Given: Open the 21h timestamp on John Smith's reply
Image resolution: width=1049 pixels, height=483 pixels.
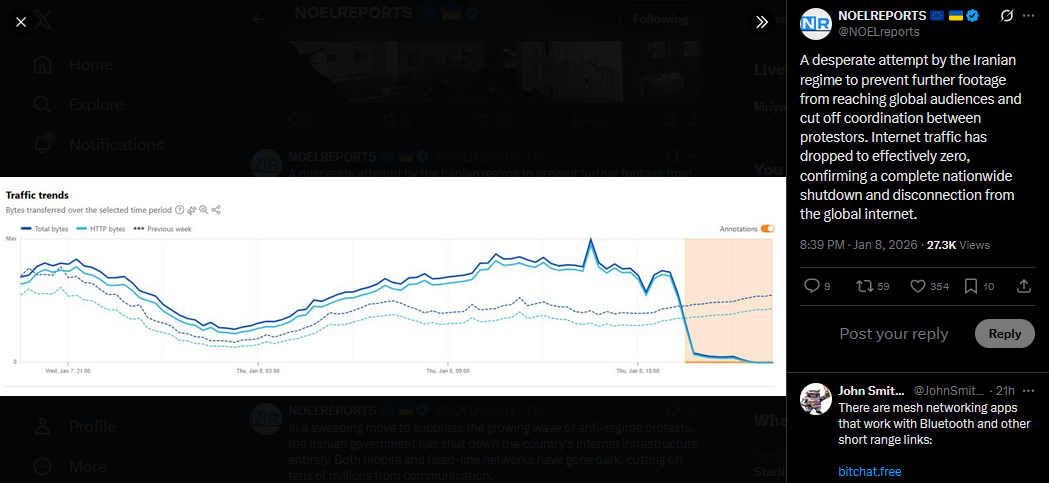Looking at the screenshot, I should [1006, 390].
